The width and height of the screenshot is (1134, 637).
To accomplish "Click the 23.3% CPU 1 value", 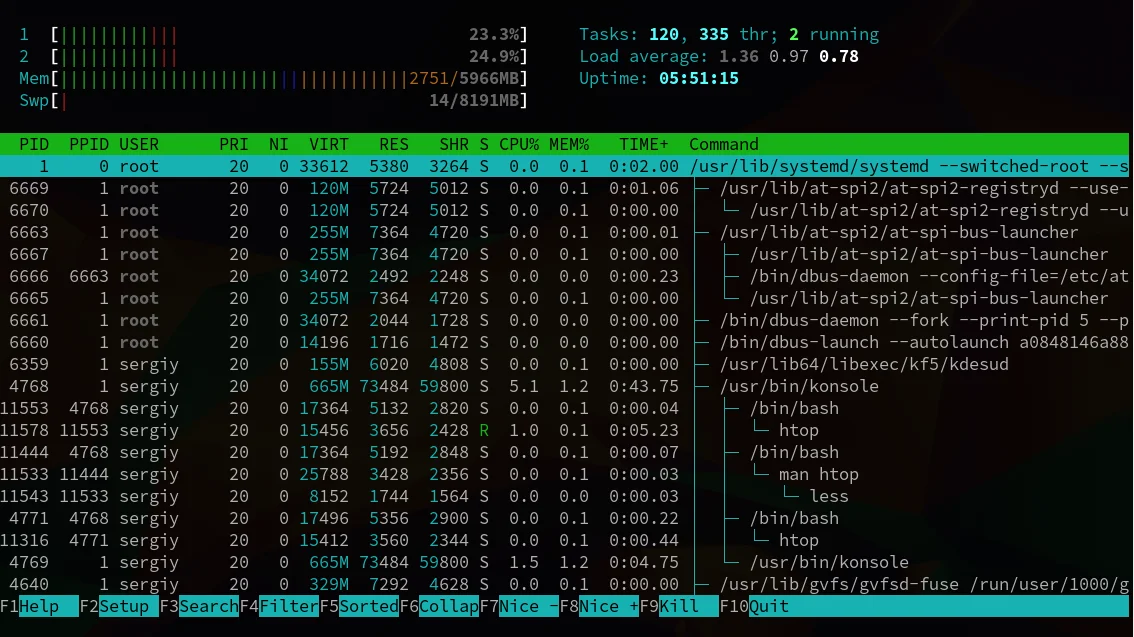I will 494,34.
